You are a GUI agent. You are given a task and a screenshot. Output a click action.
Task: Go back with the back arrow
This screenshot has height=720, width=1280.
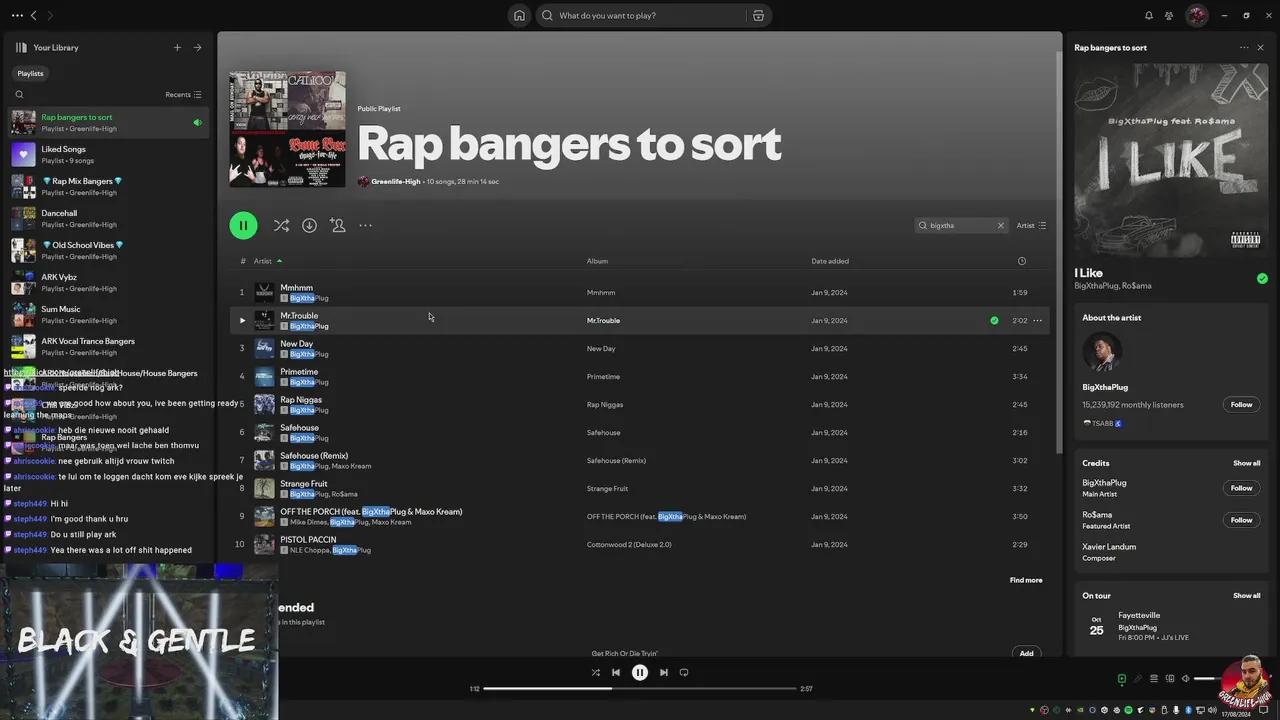pyautogui.click(x=33, y=15)
